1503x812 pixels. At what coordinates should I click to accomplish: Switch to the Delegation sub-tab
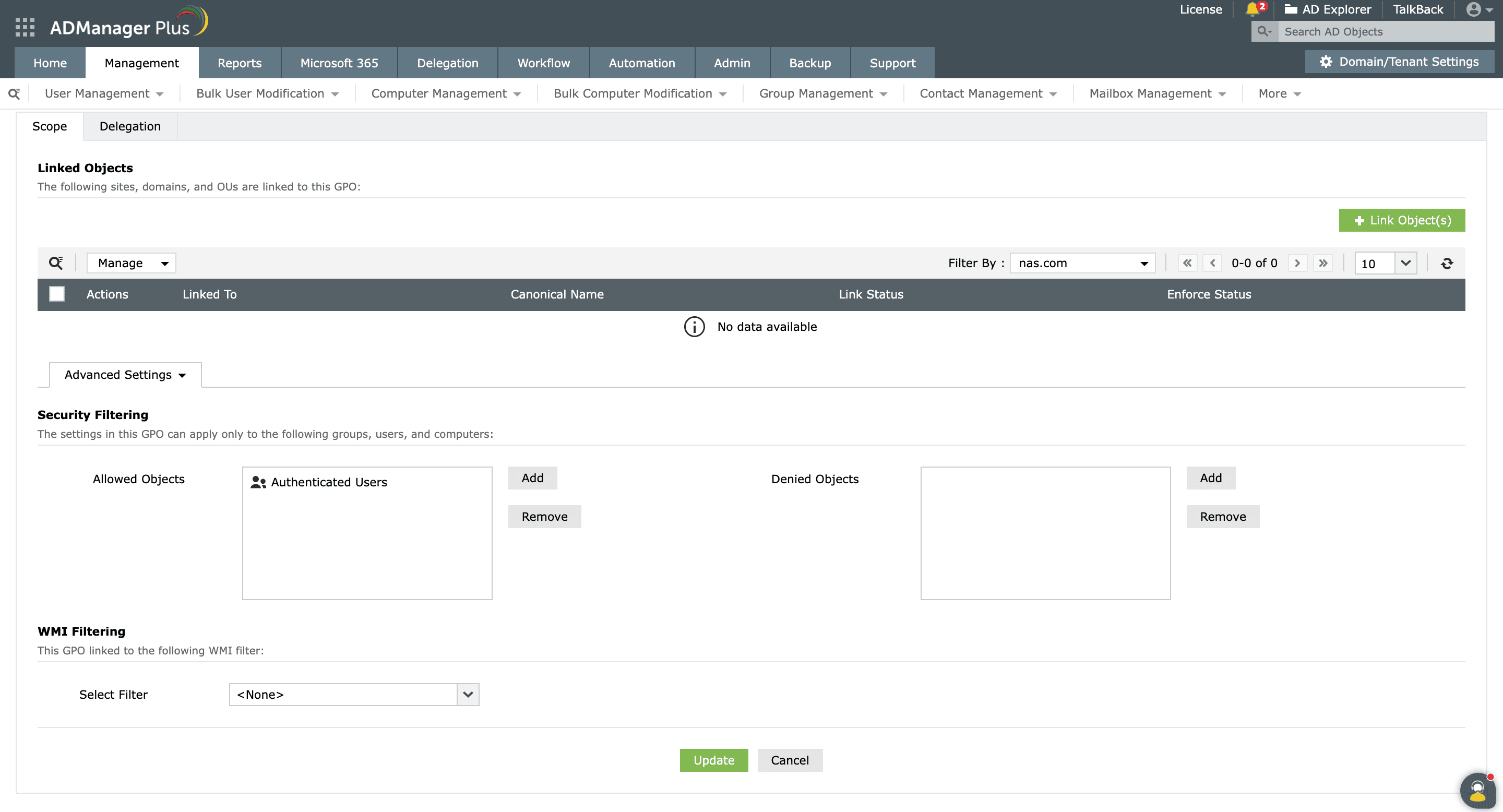[129, 127]
